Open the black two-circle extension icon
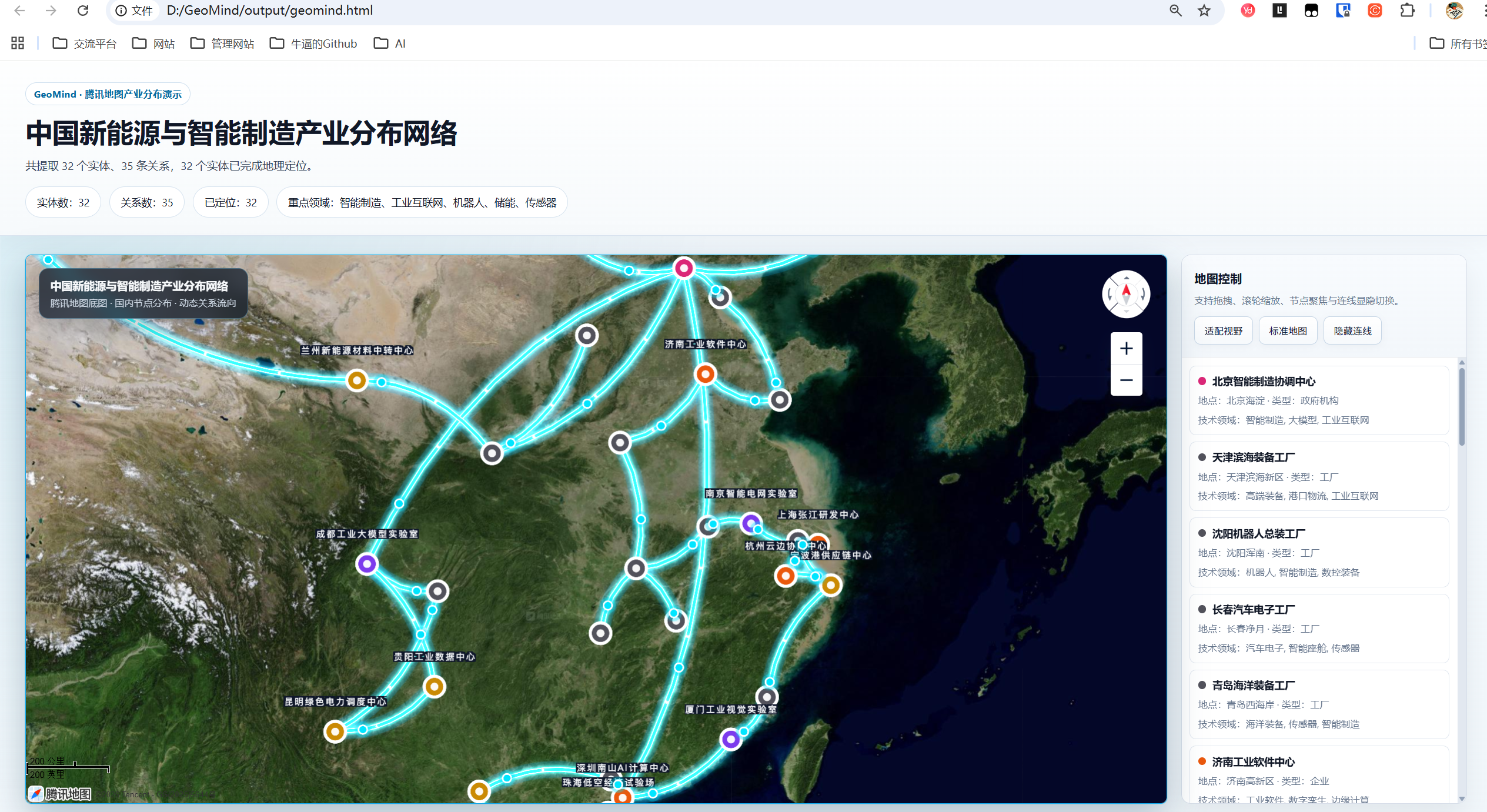The image size is (1487, 812). click(x=1311, y=11)
